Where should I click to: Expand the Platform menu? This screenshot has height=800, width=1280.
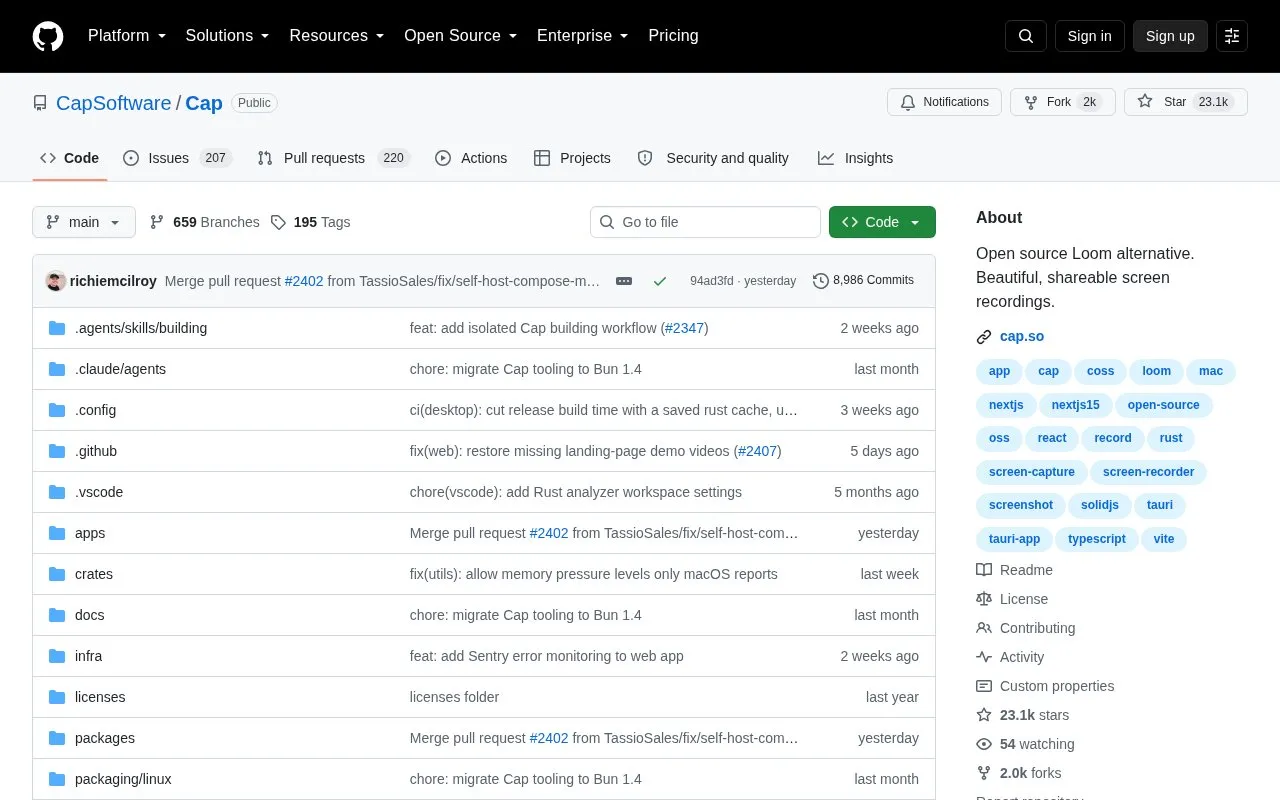(127, 36)
